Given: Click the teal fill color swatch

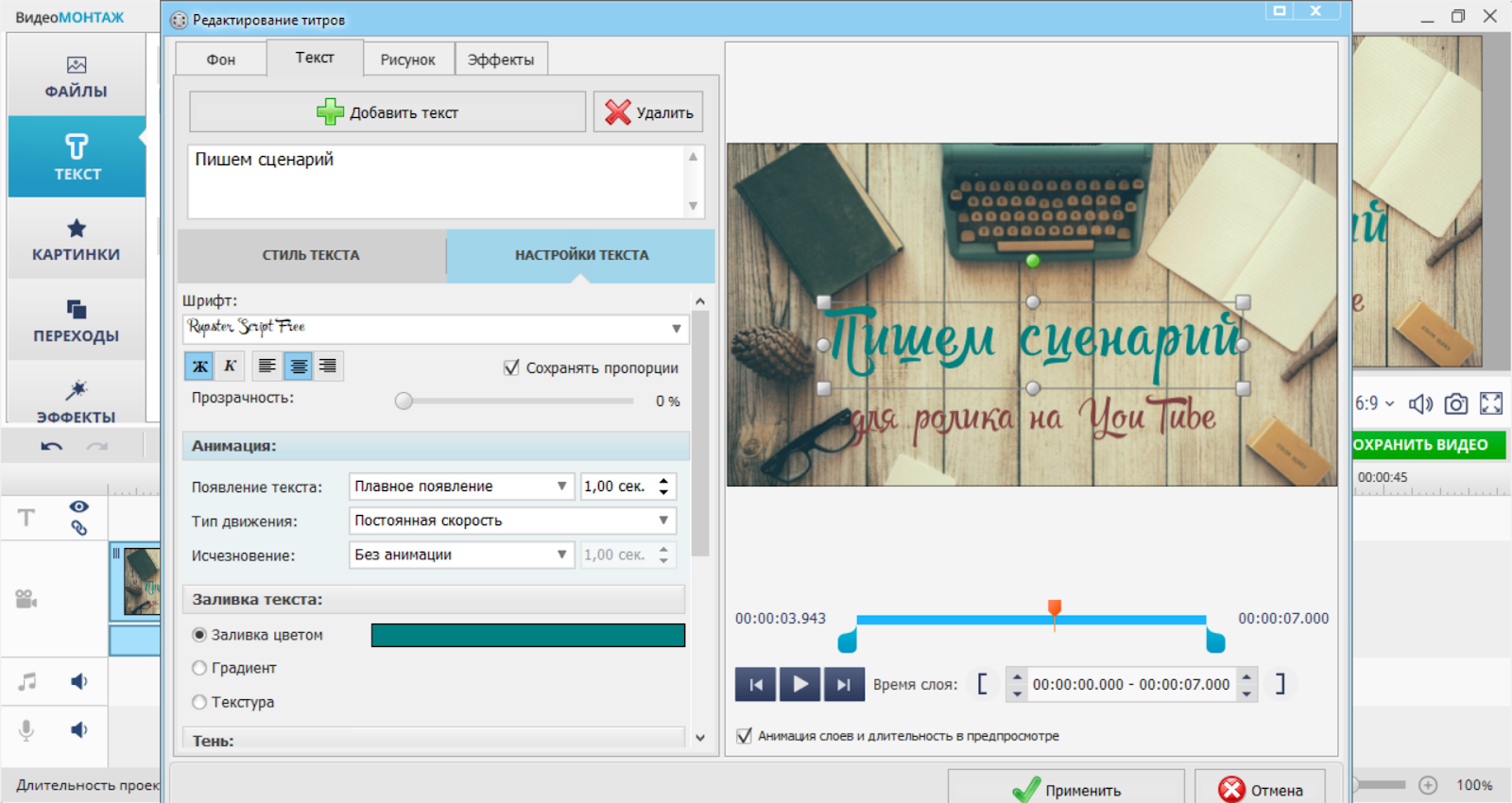Looking at the screenshot, I should [x=527, y=636].
